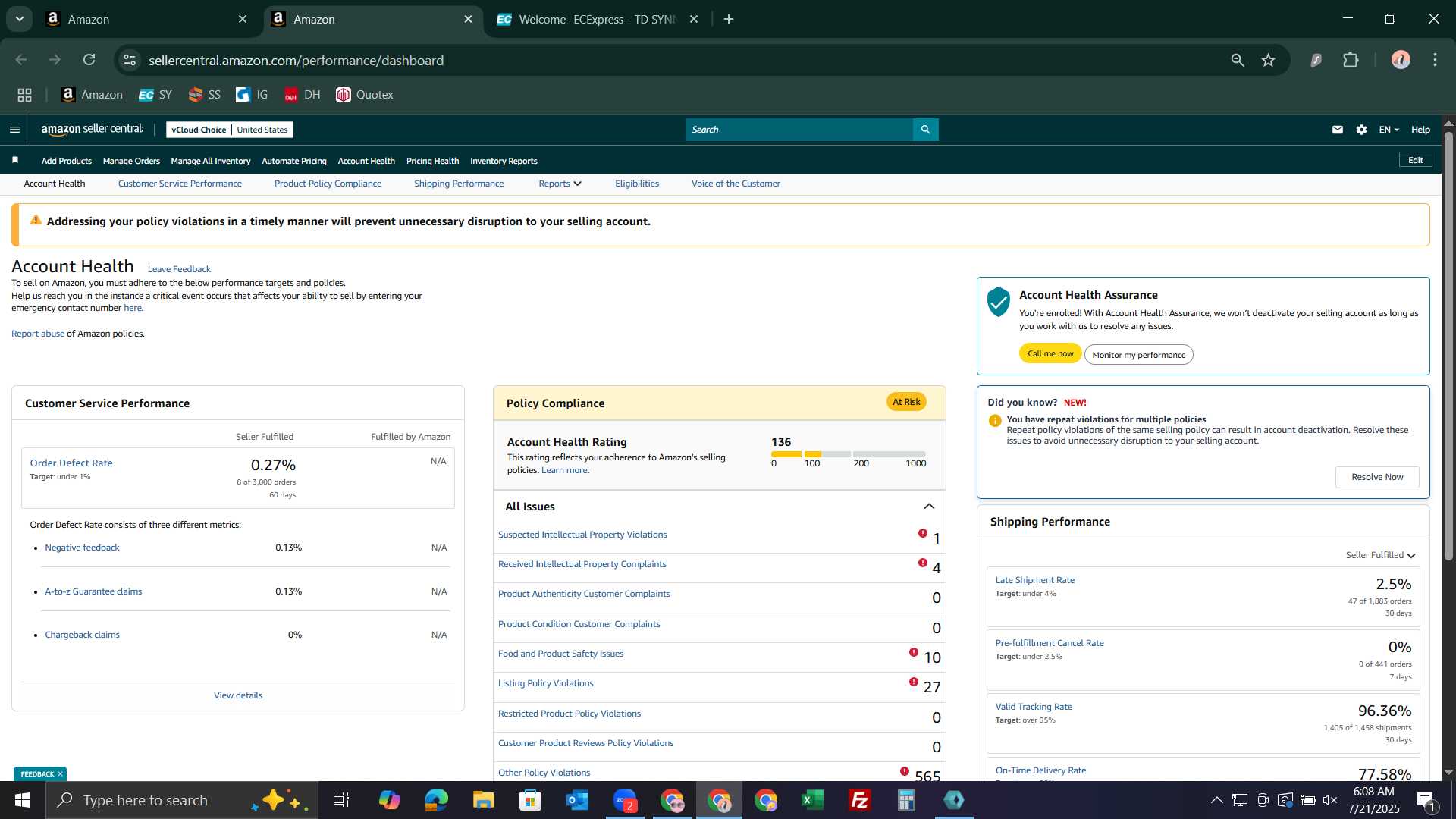Image resolution: width=1456 pixels, height=819 pixels.
Task: Open new browser tab with plus icon
Action: (x=729, y=19)
